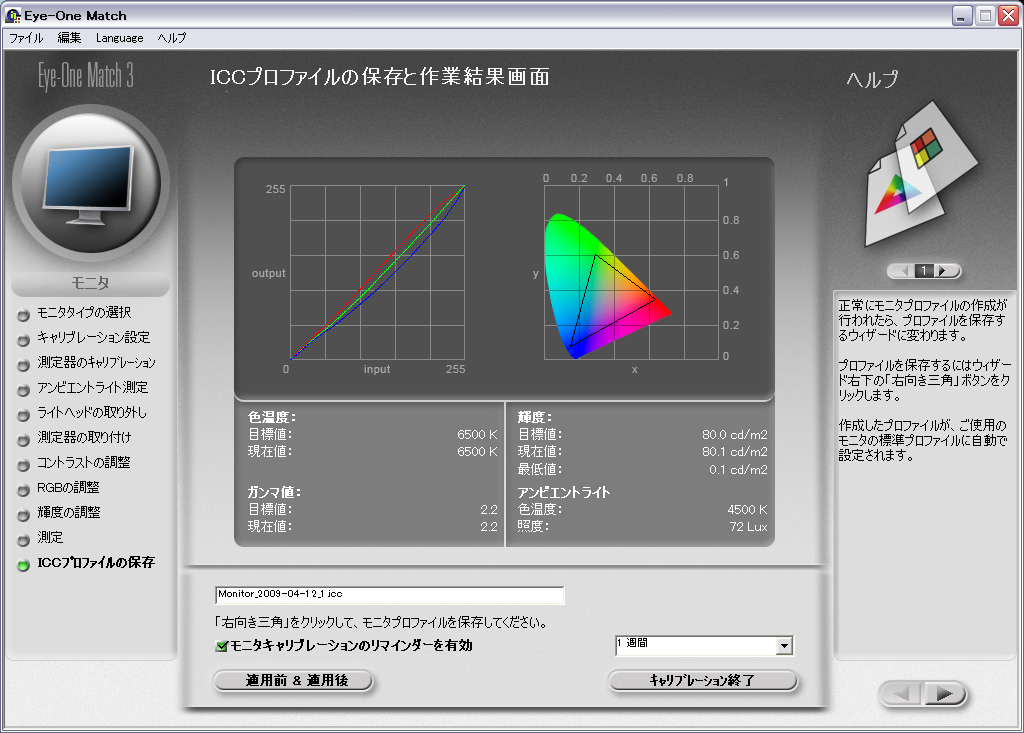Viewport: 1024px width, 733px height.
Task: Select the キャリブレーション設定 step
Action: pos(93,338)
